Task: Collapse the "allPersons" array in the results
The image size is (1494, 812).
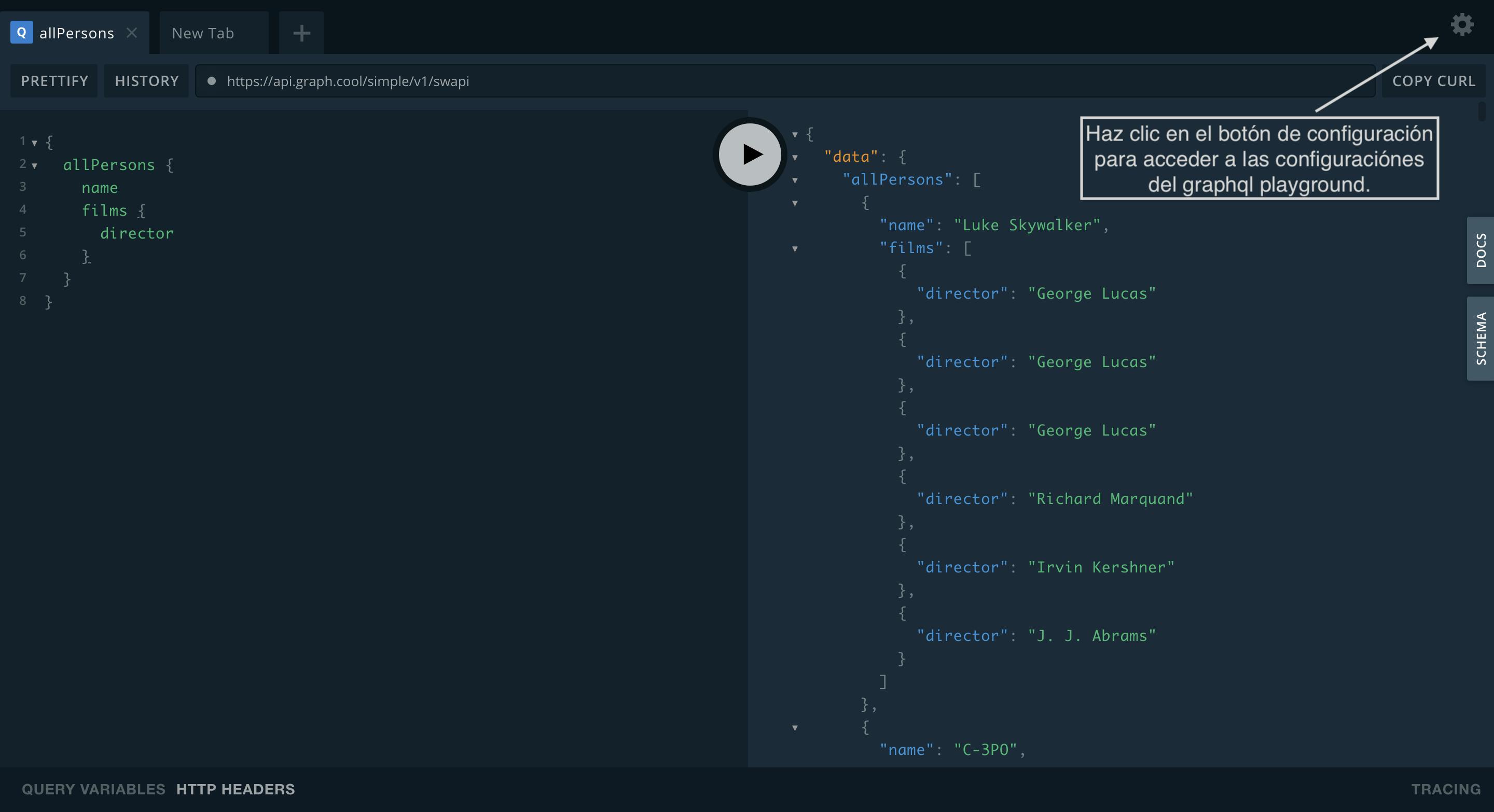Action: pyautogui.click(x=795, y=180)
